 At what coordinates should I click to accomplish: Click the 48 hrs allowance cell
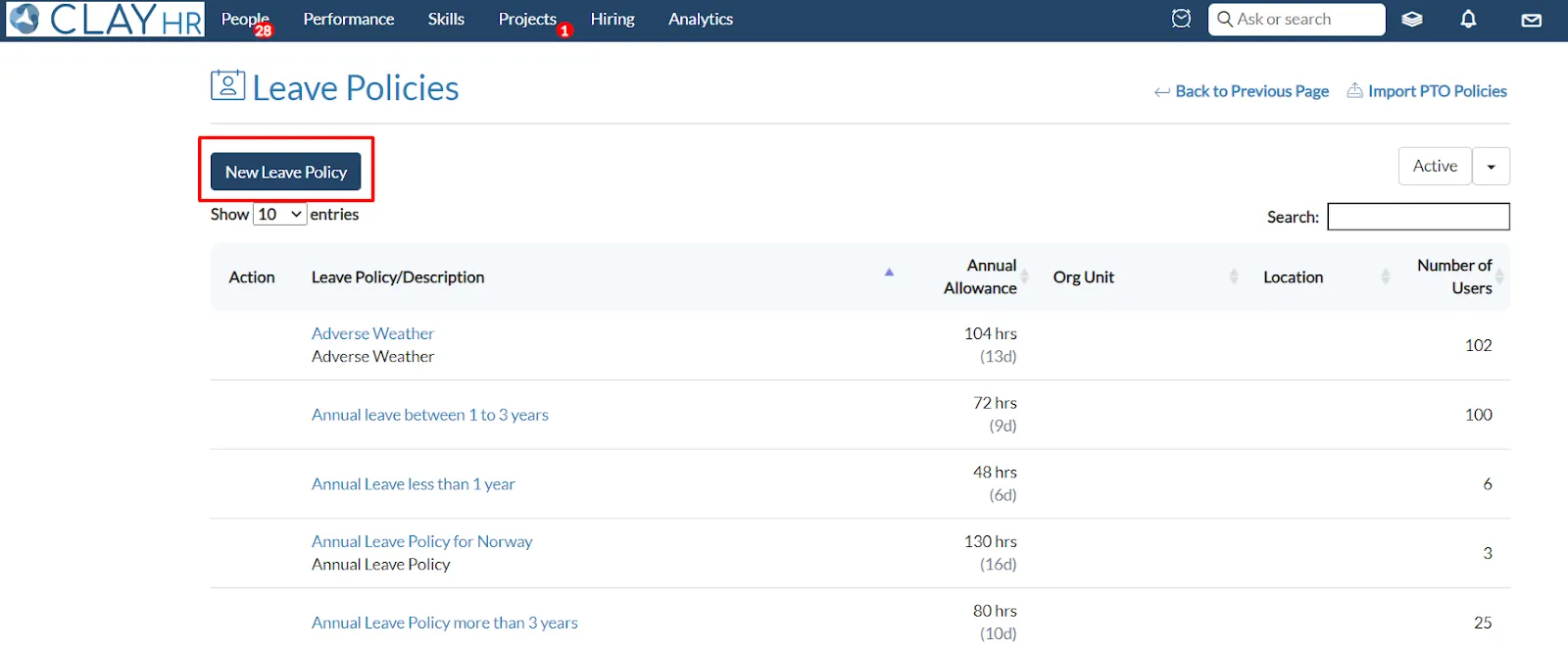[995, 483]
